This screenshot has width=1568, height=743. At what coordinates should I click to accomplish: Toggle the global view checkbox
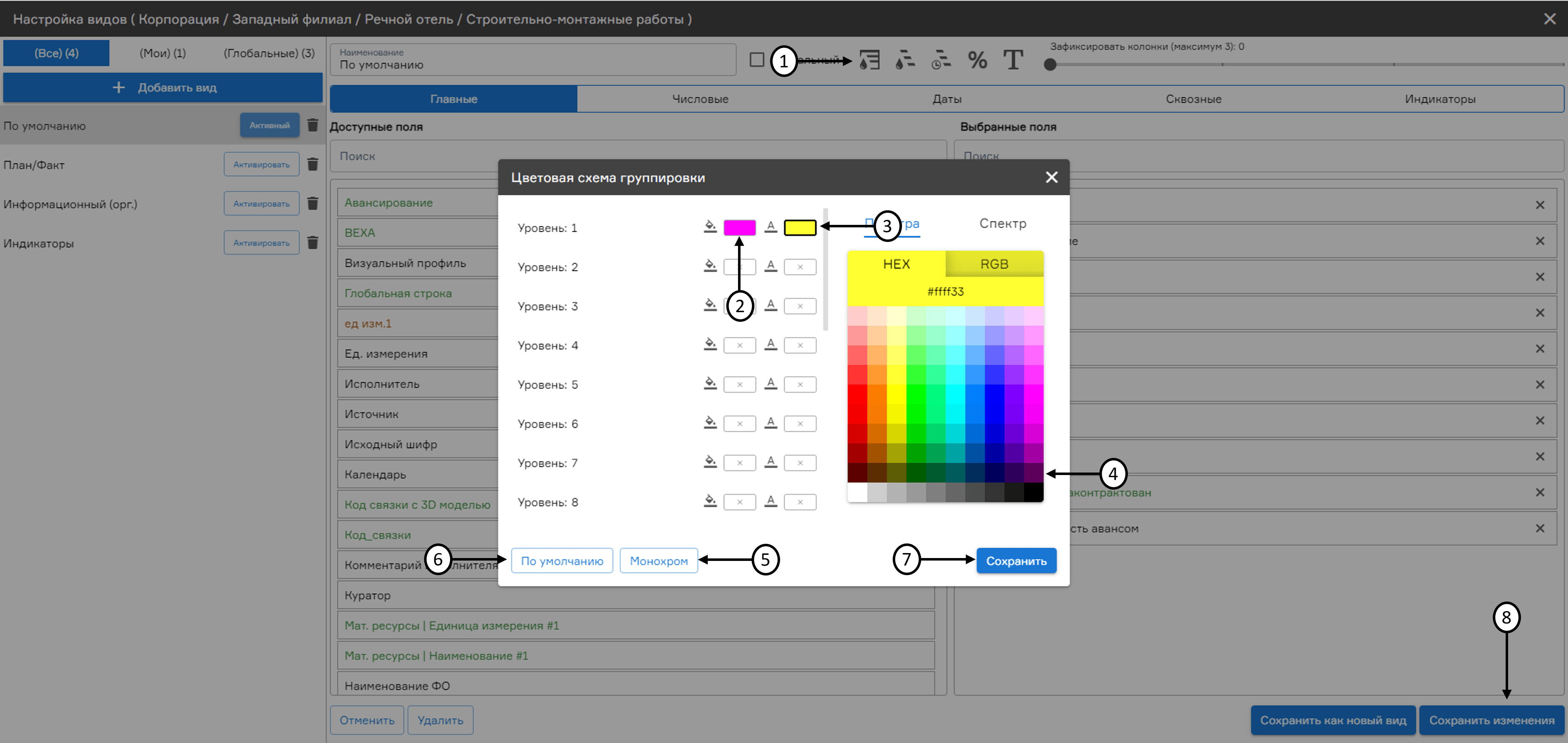point(757,60)
